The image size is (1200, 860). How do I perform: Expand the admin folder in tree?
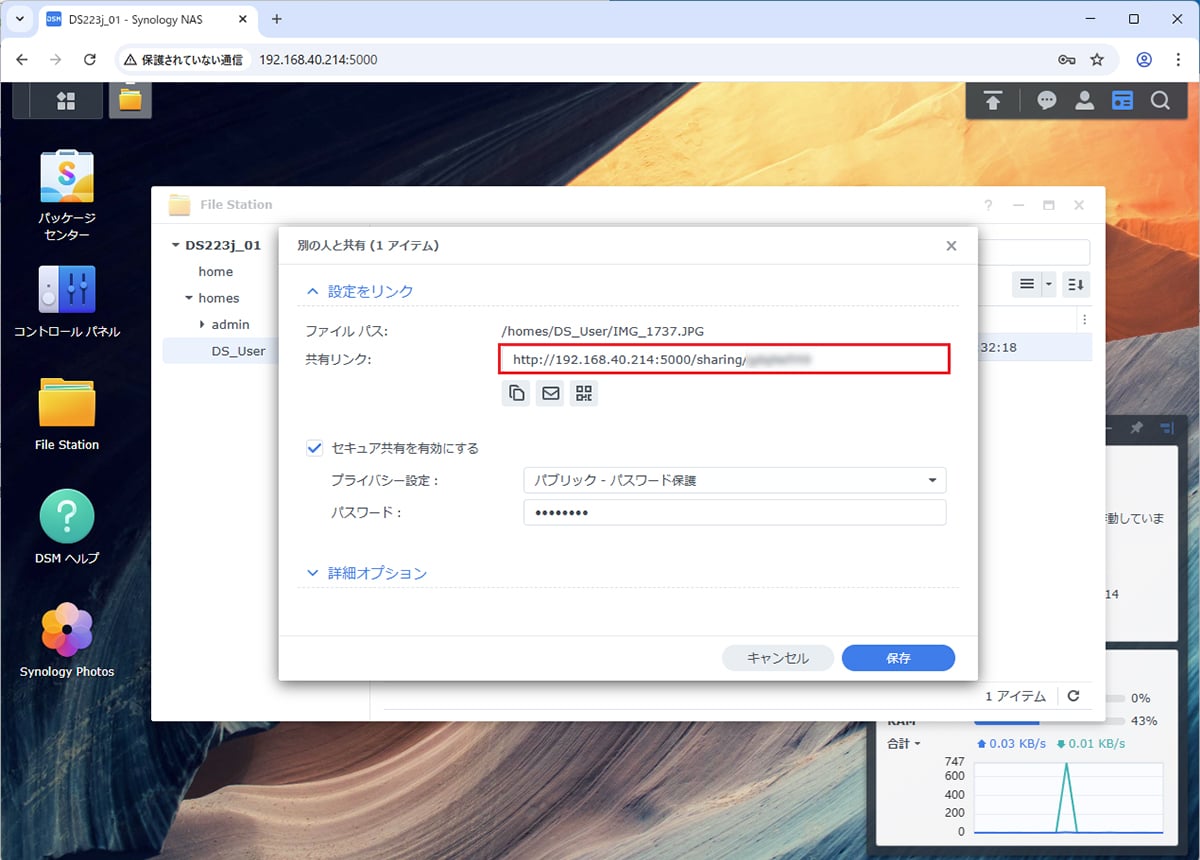(x=202, y=324)
